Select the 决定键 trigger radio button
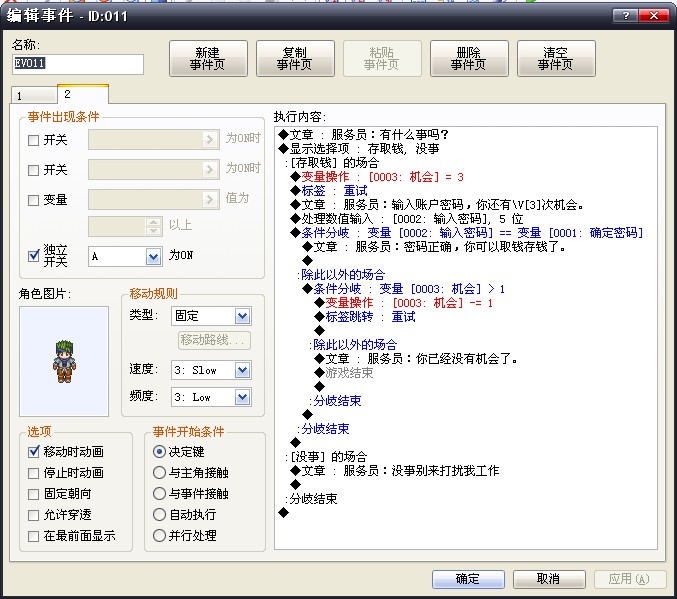 click(x=159, y=452)
